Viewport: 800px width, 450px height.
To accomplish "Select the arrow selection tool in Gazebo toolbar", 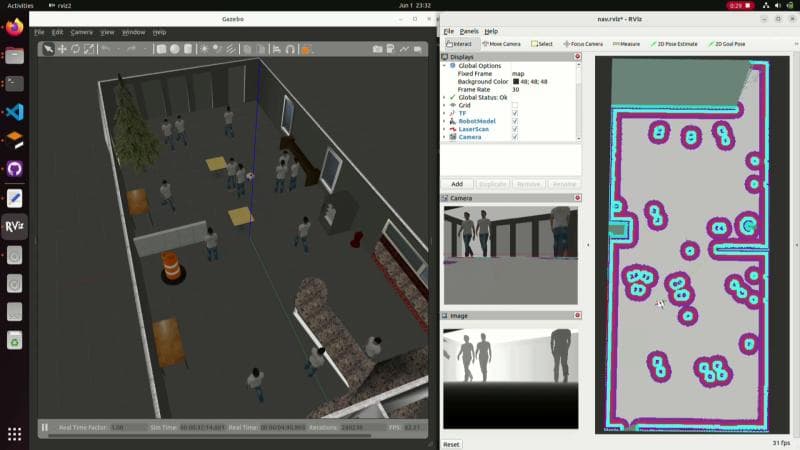I will 48,49.
